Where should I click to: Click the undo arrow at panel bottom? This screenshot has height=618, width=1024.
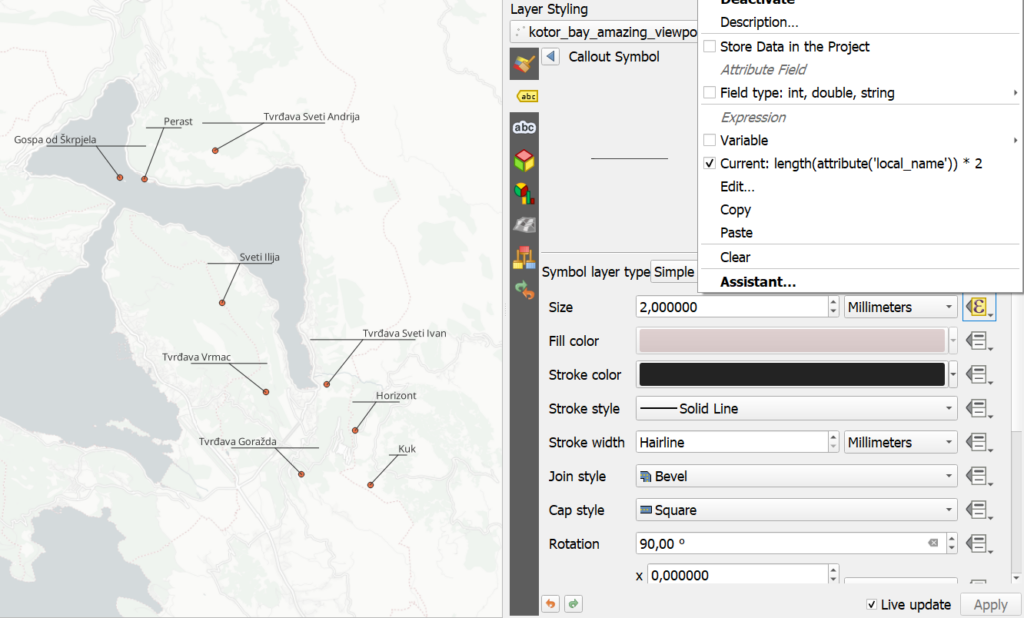pos(551,604)
